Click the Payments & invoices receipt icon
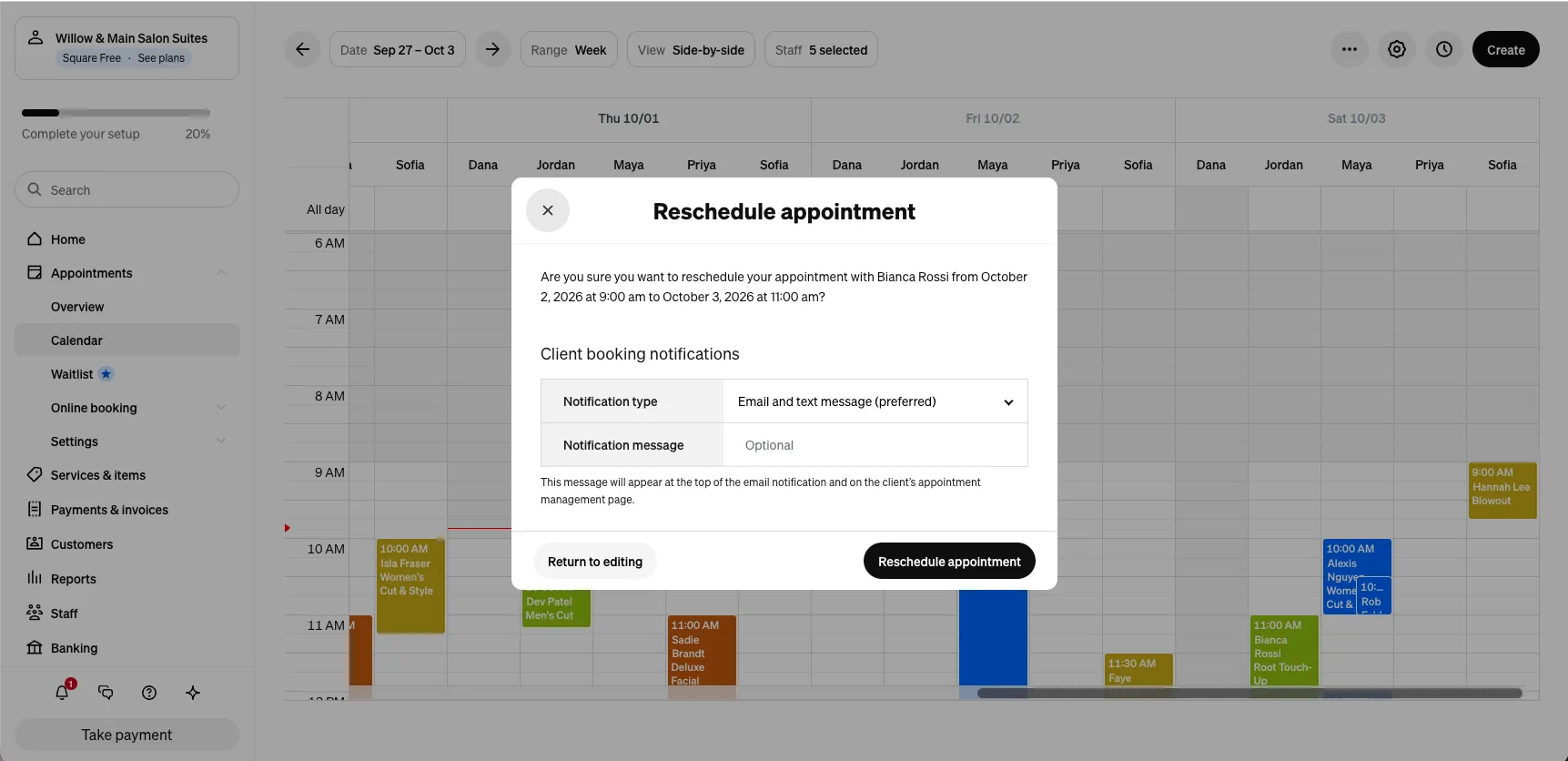The height and width of the screenshot is (761, 1568). [35, 509]
